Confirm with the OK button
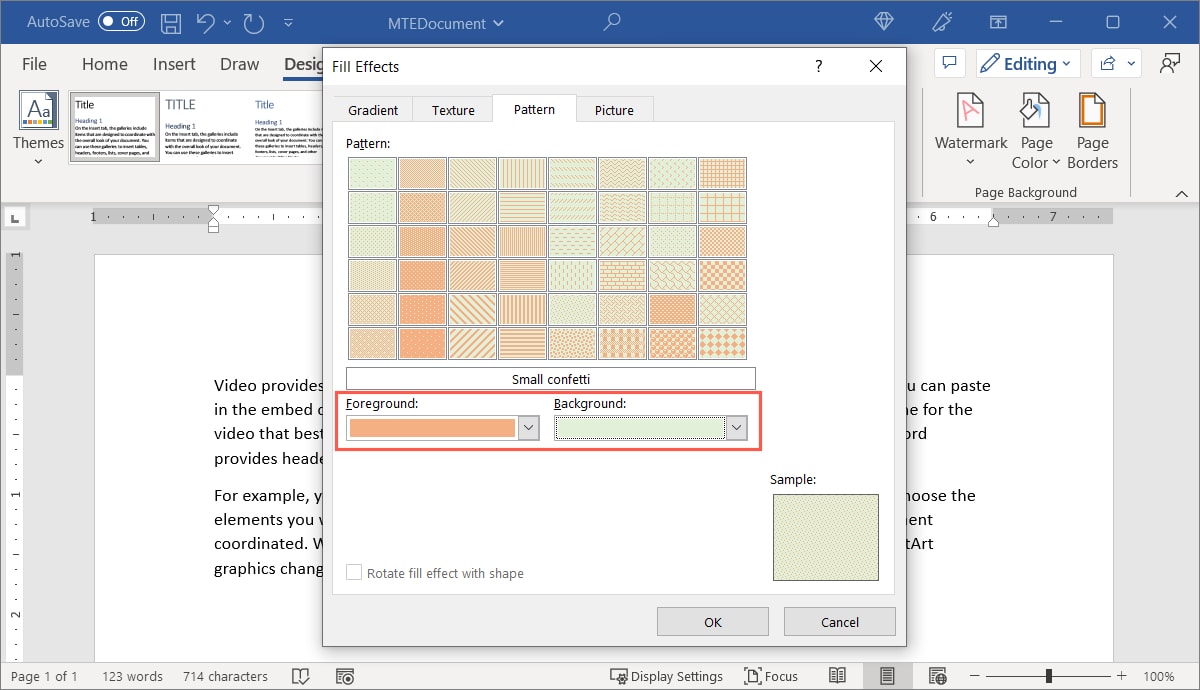The image size is (1200, 690). pyautogui.click(x=712, y=621)
